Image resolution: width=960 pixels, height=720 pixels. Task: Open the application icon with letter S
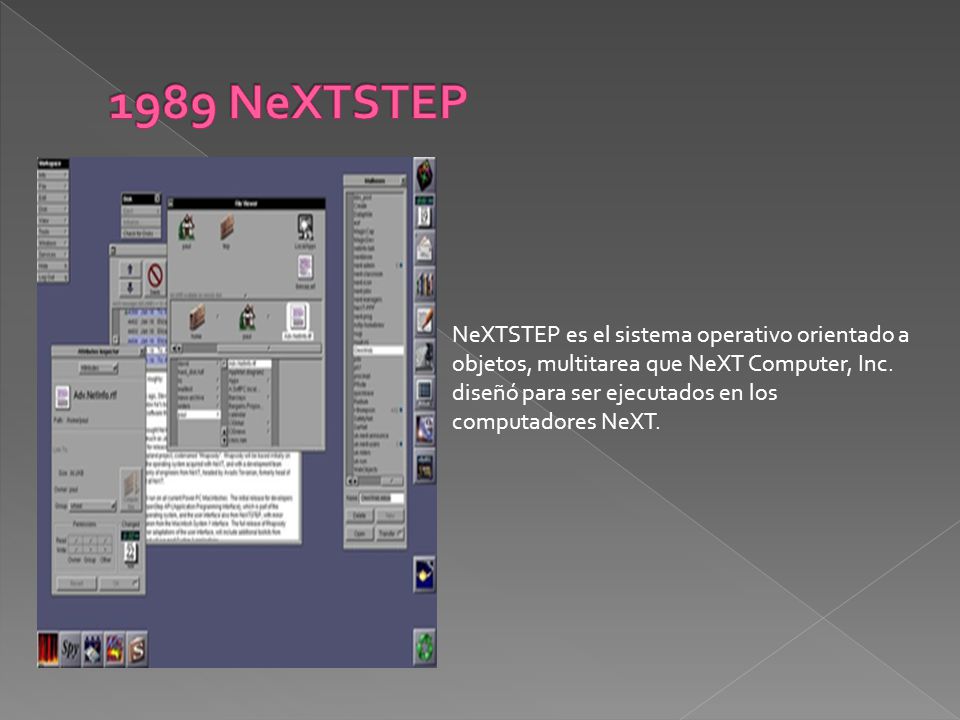tap(137, 649)
